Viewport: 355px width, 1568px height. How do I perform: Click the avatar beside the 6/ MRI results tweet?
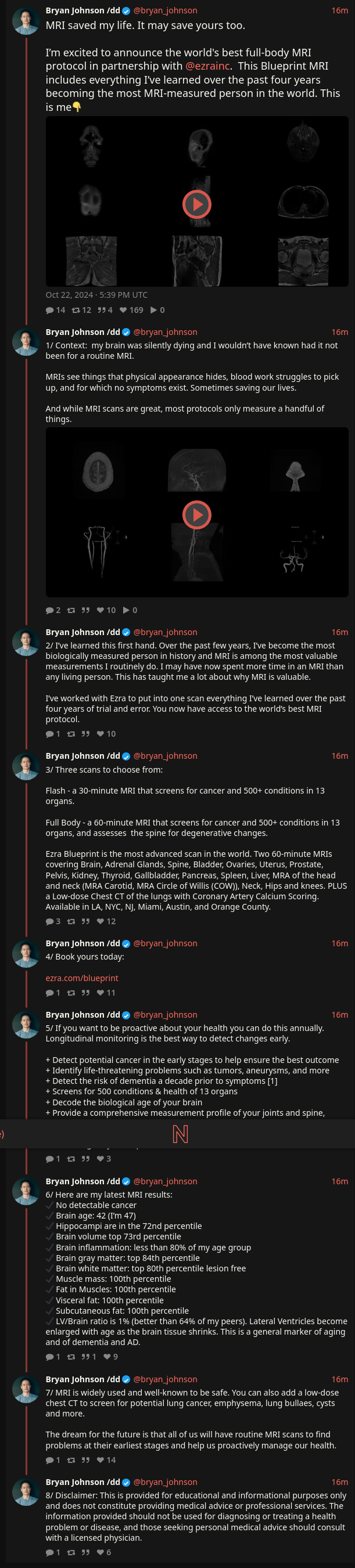(x=26, y=1191)
